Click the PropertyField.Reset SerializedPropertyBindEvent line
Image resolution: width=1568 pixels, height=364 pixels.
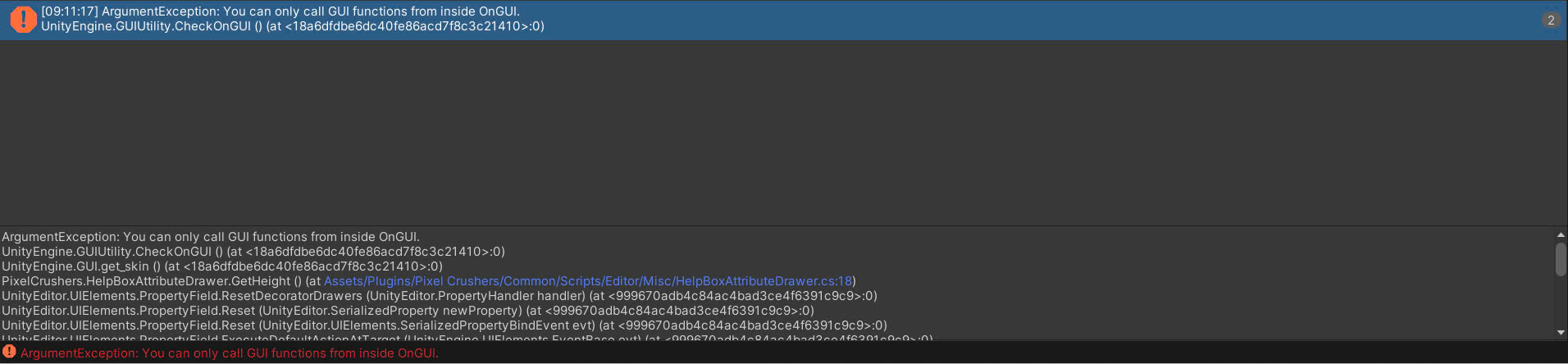(444, 325)
